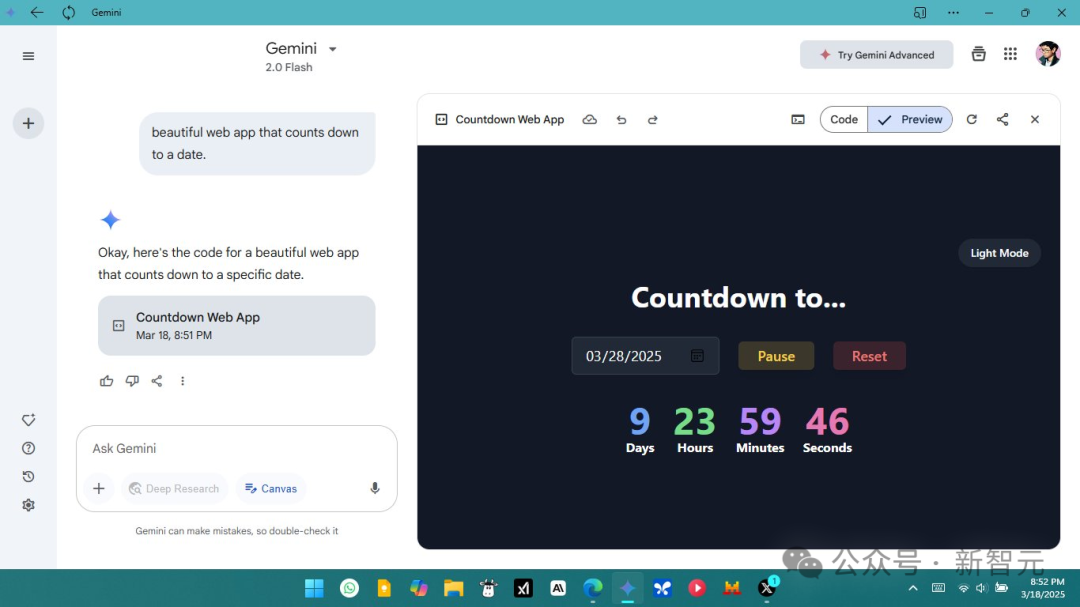The height and width of the screenshot is (607, 1080).
Task: Open the taskbar clock and date
Action: tap(1042, 588)
